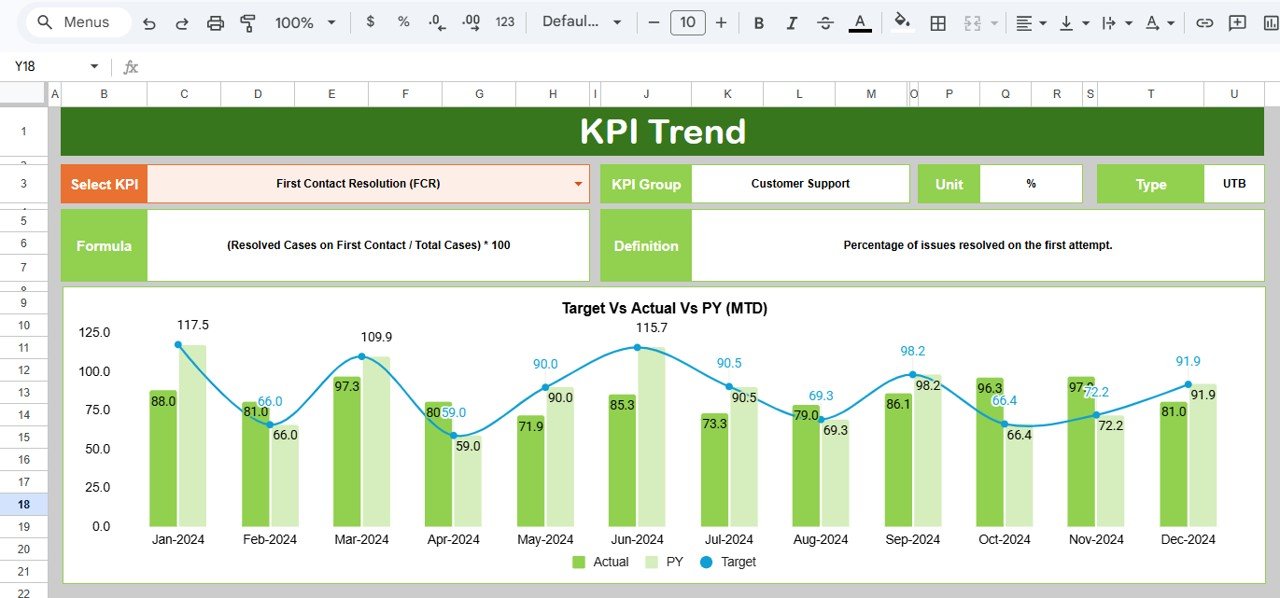
Task: Open the print dialog
Action: point(215,22)
